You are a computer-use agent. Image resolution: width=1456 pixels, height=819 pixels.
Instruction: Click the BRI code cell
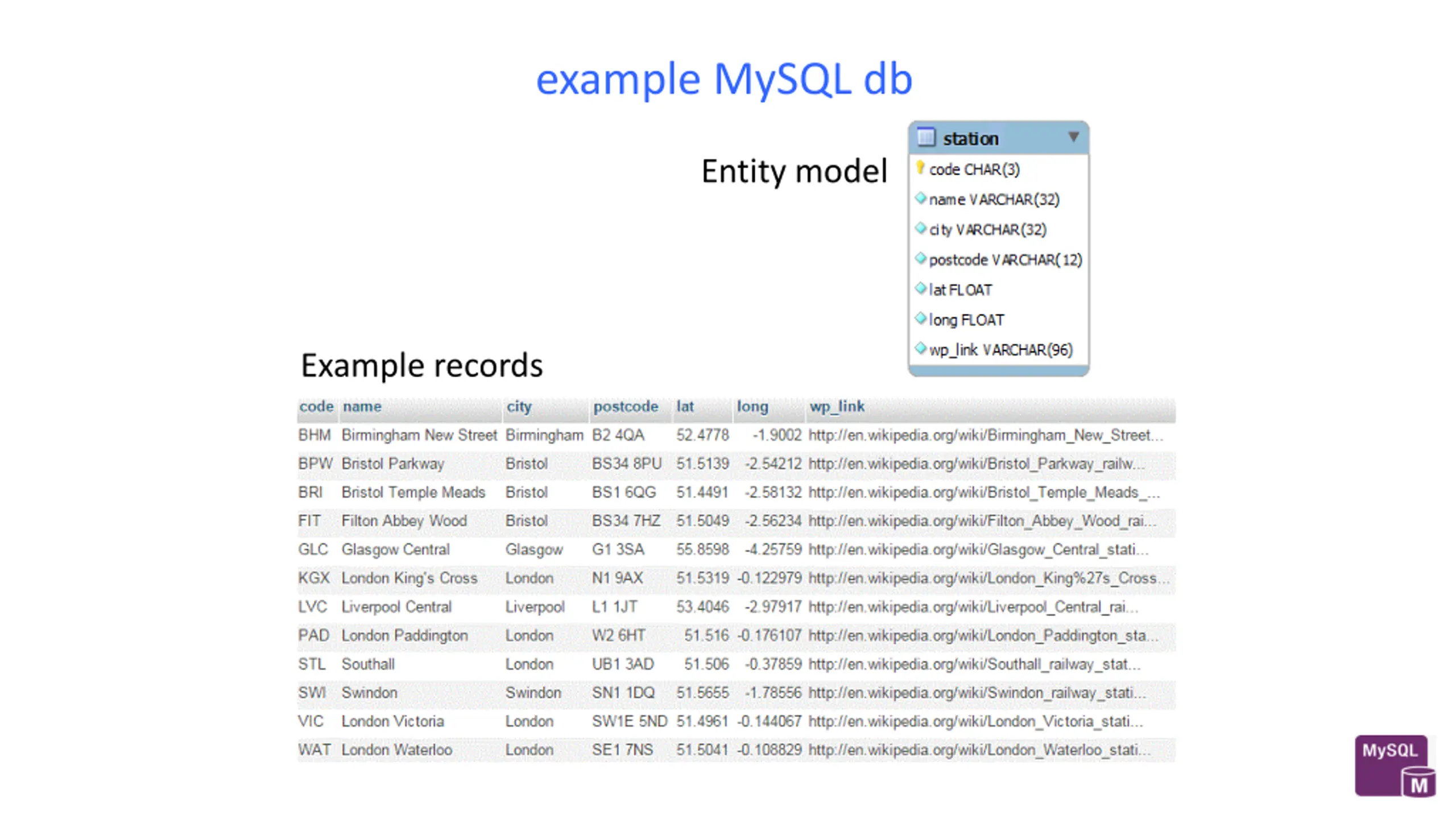tap(310, 493)
